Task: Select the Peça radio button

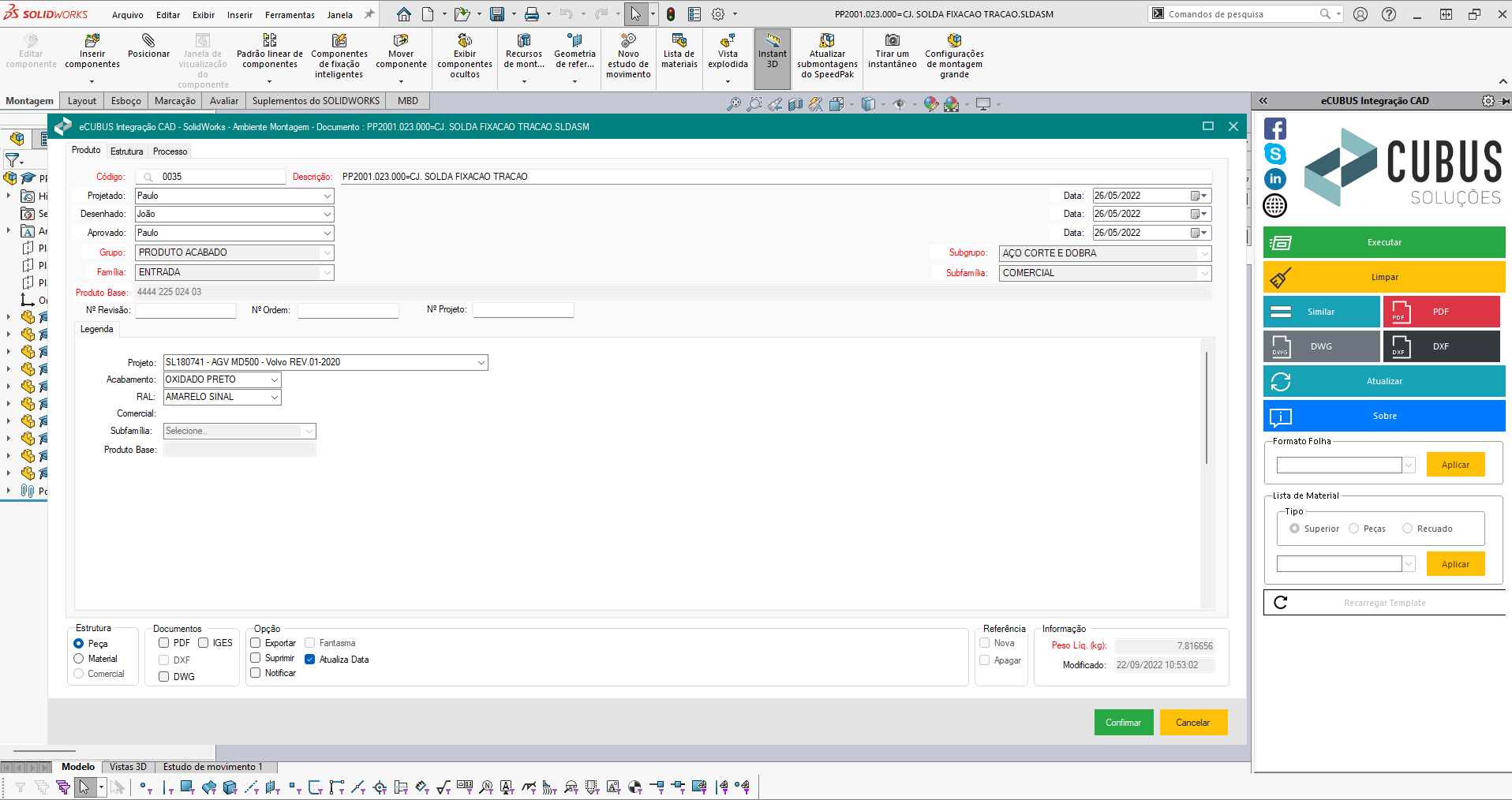Action: coord(79,644)
